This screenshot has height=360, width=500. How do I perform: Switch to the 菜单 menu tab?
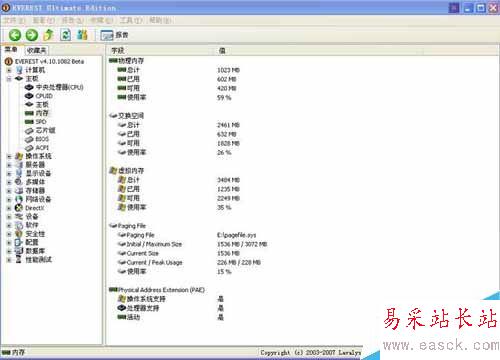point(11,50)
